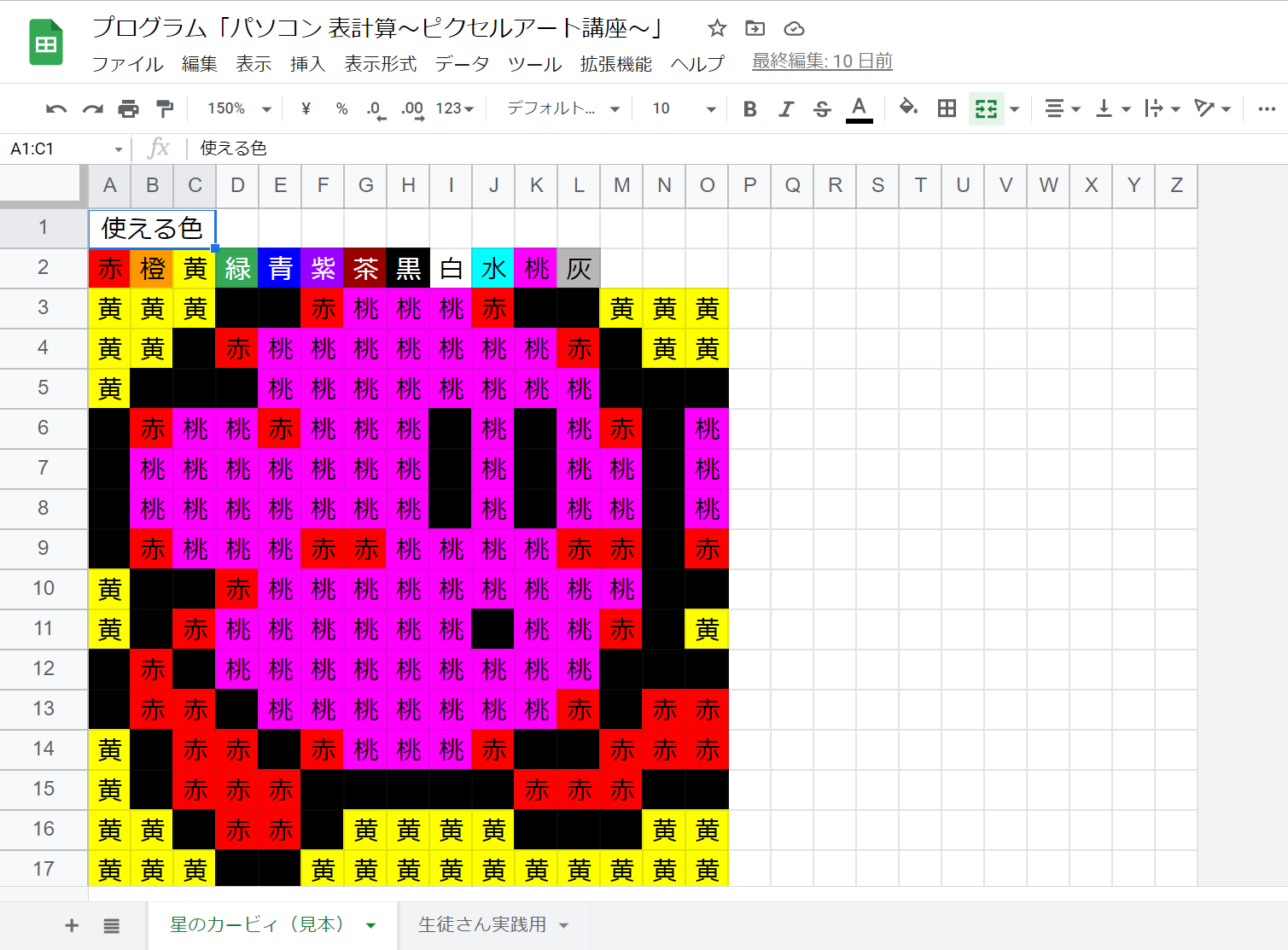Open the fill color bucket
This screenshot has width=1288, height=950.
908,108
